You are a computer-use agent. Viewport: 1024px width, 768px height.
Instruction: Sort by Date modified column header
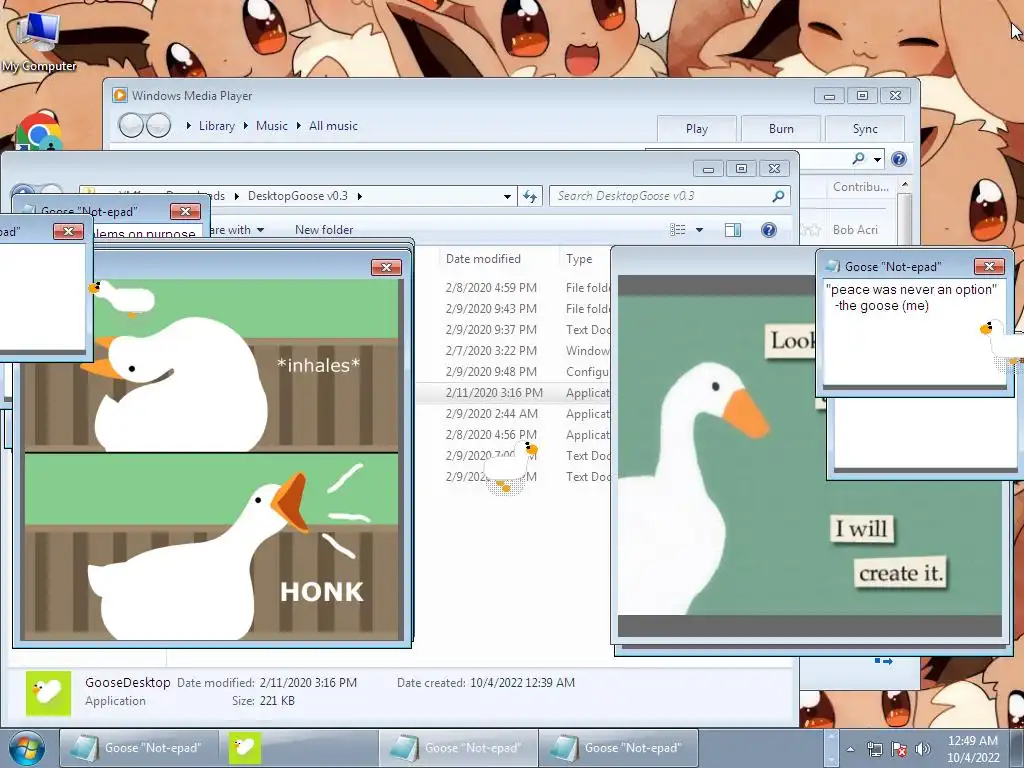coord(483,259)
